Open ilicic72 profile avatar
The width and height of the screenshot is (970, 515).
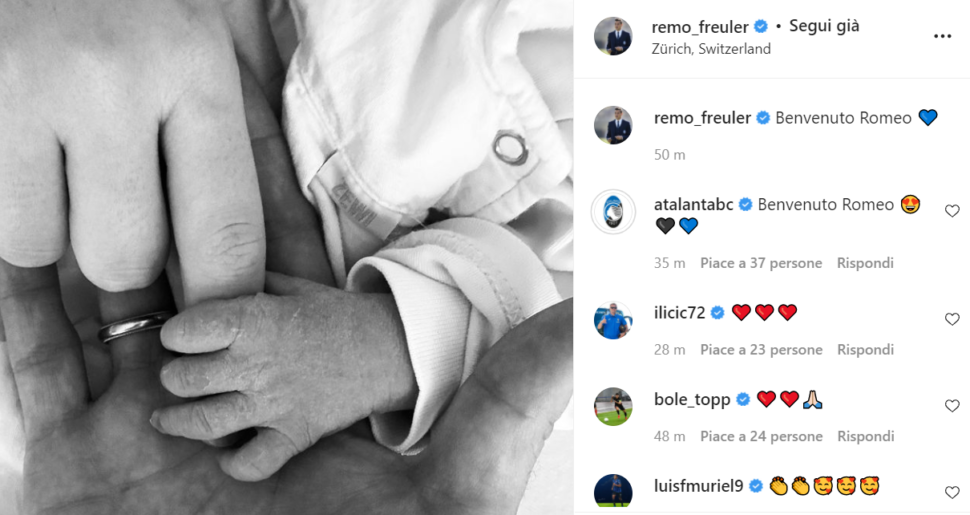click(613, 320)
